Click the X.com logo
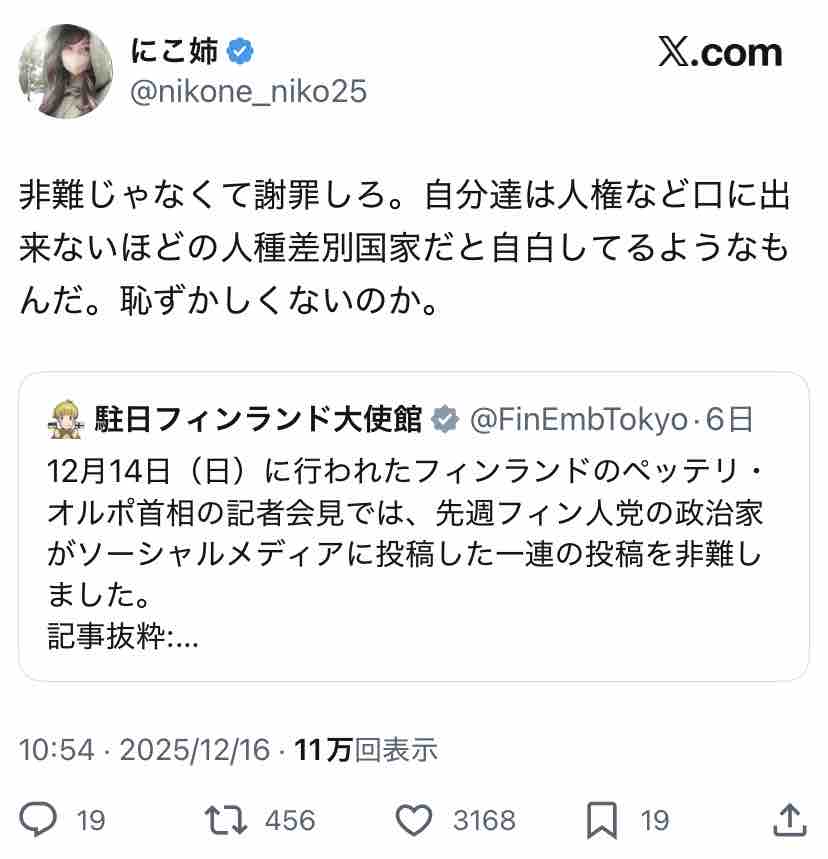 (720, 54)
